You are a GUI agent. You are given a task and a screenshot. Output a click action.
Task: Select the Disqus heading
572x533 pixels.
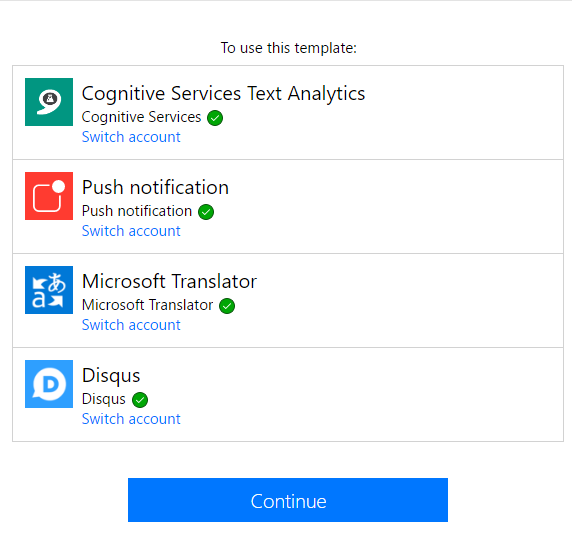pyautogui.click(x=111, y=376)
